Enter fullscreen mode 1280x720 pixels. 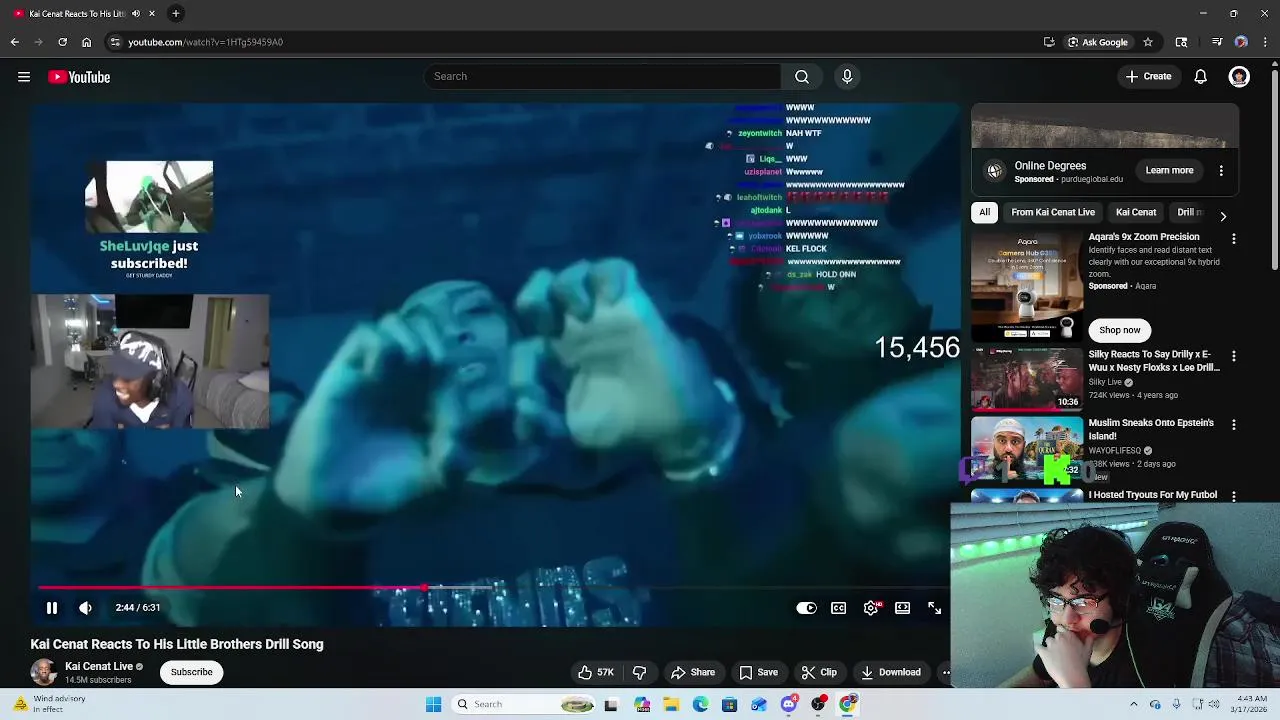(x=934, y=608)
